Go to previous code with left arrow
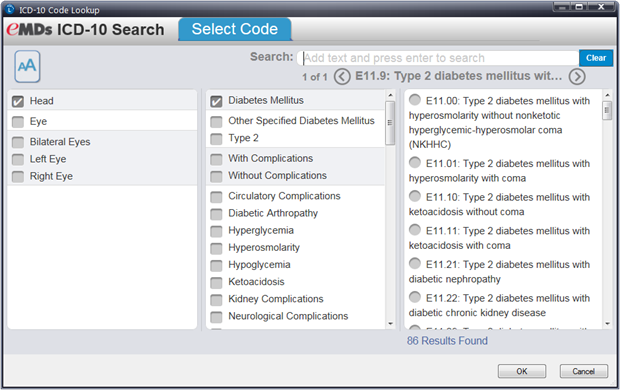Screen dimensions: 620x390 [342, 76]
